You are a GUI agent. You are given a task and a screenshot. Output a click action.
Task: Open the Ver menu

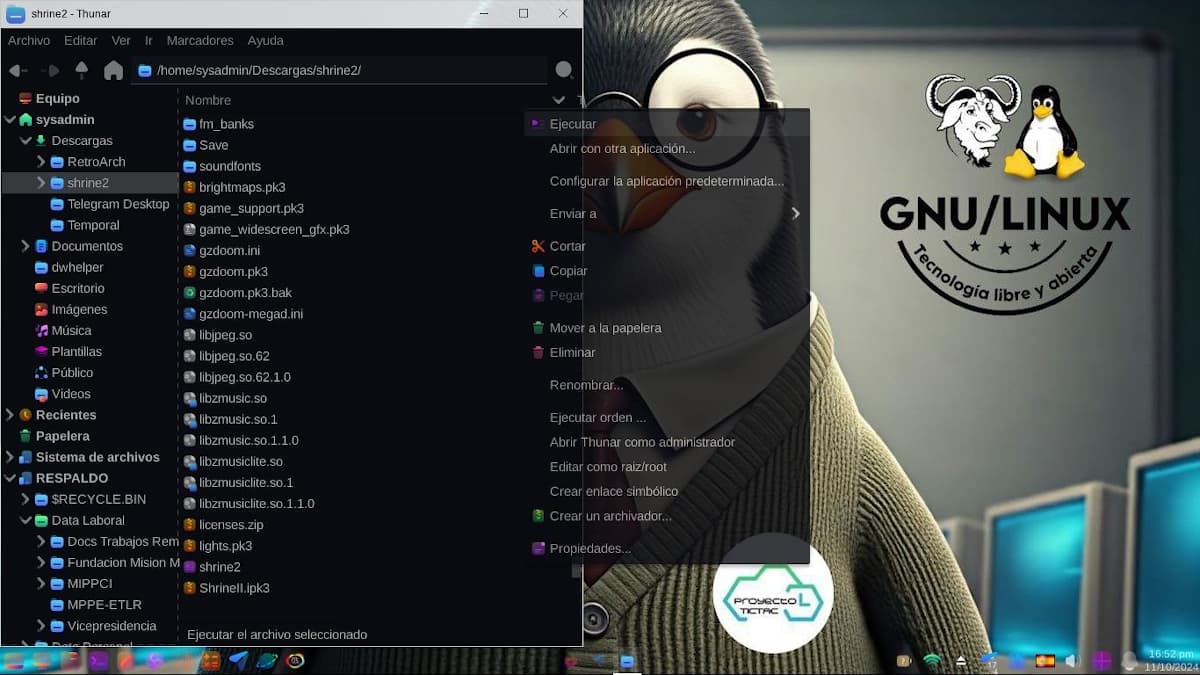point(121,41)
